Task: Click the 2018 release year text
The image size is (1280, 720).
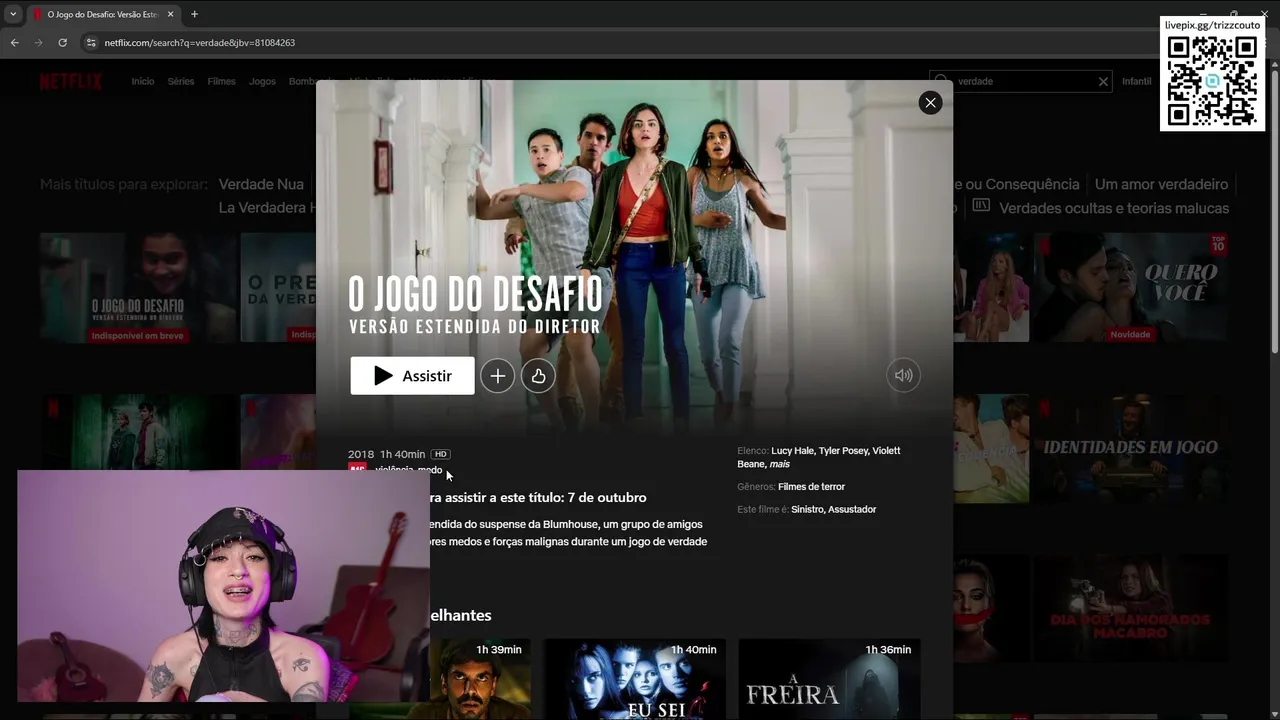Action: pos(361,454)
